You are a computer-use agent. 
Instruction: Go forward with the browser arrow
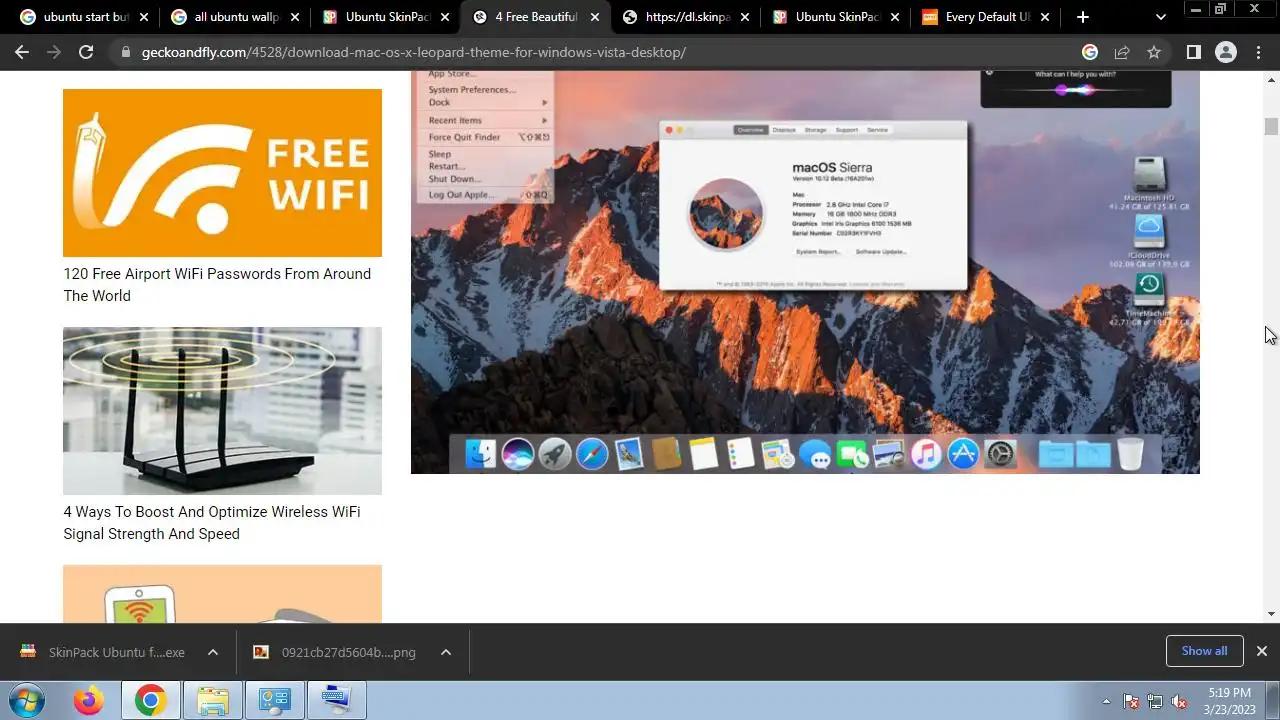pos(54,52)
